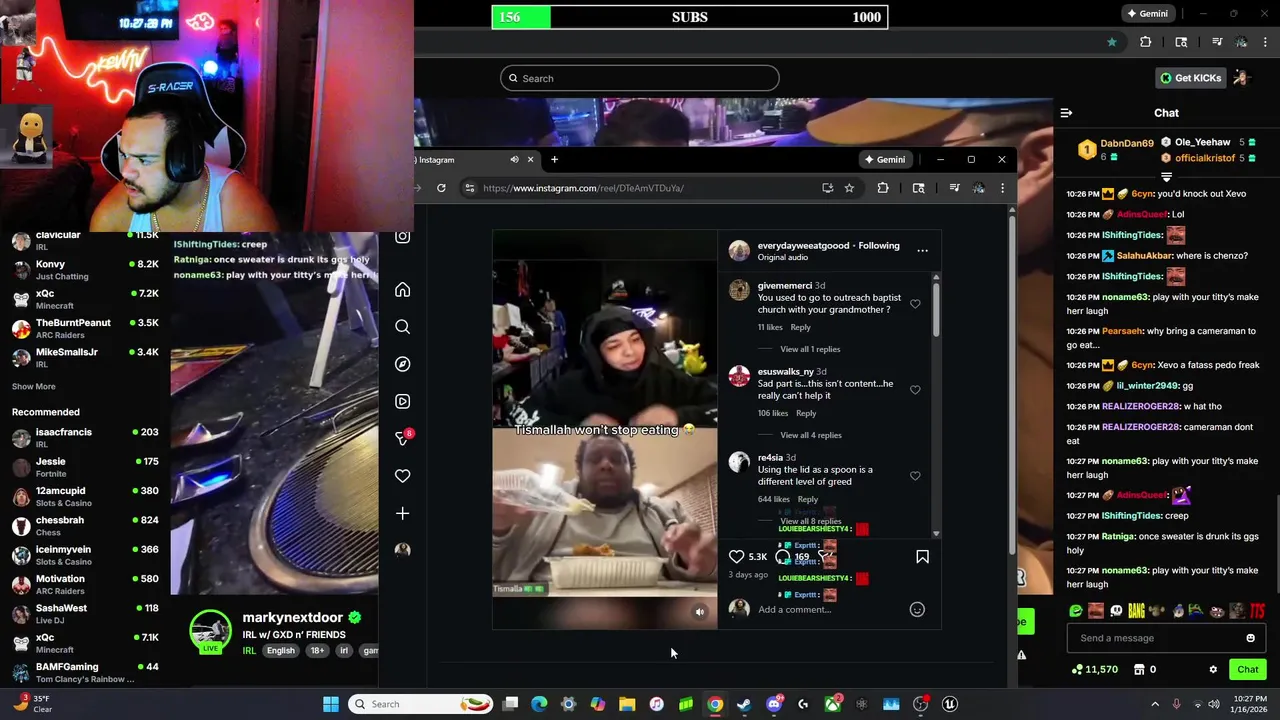Screen dimensions: 1280x720
Task: Click Instagram Create plus icon
Action: click(402, 513)
